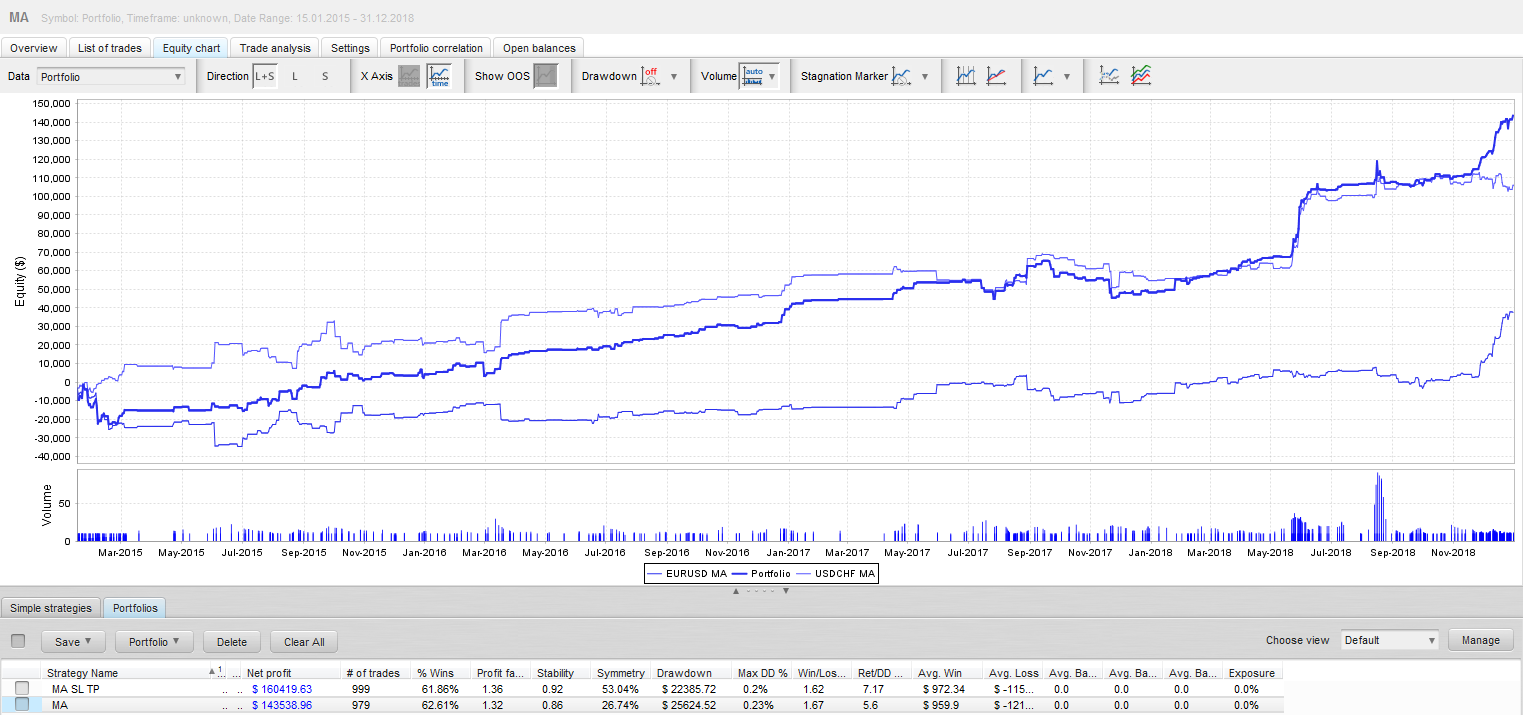Expand the Choose view Default dropdown
This screenshot has width=1523, height=715.
pos(1390,640)
